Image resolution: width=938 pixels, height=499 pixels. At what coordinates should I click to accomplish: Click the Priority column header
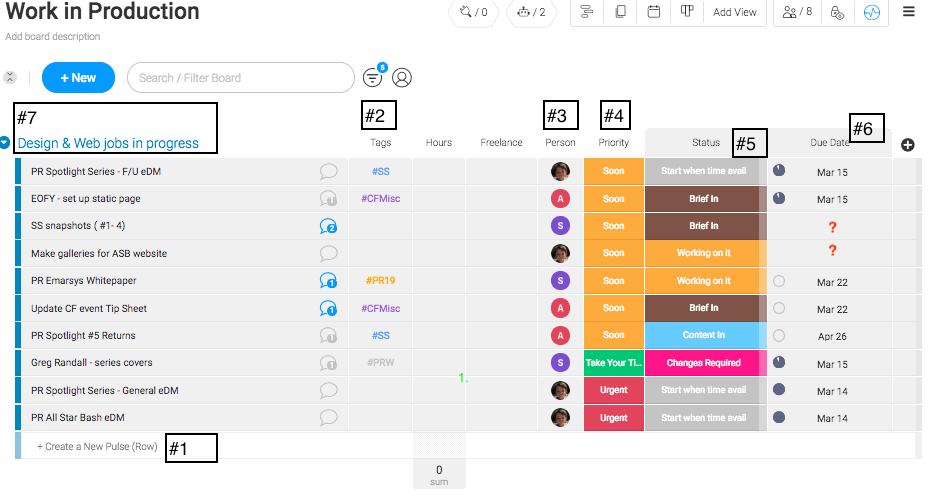tap(614, 142)
